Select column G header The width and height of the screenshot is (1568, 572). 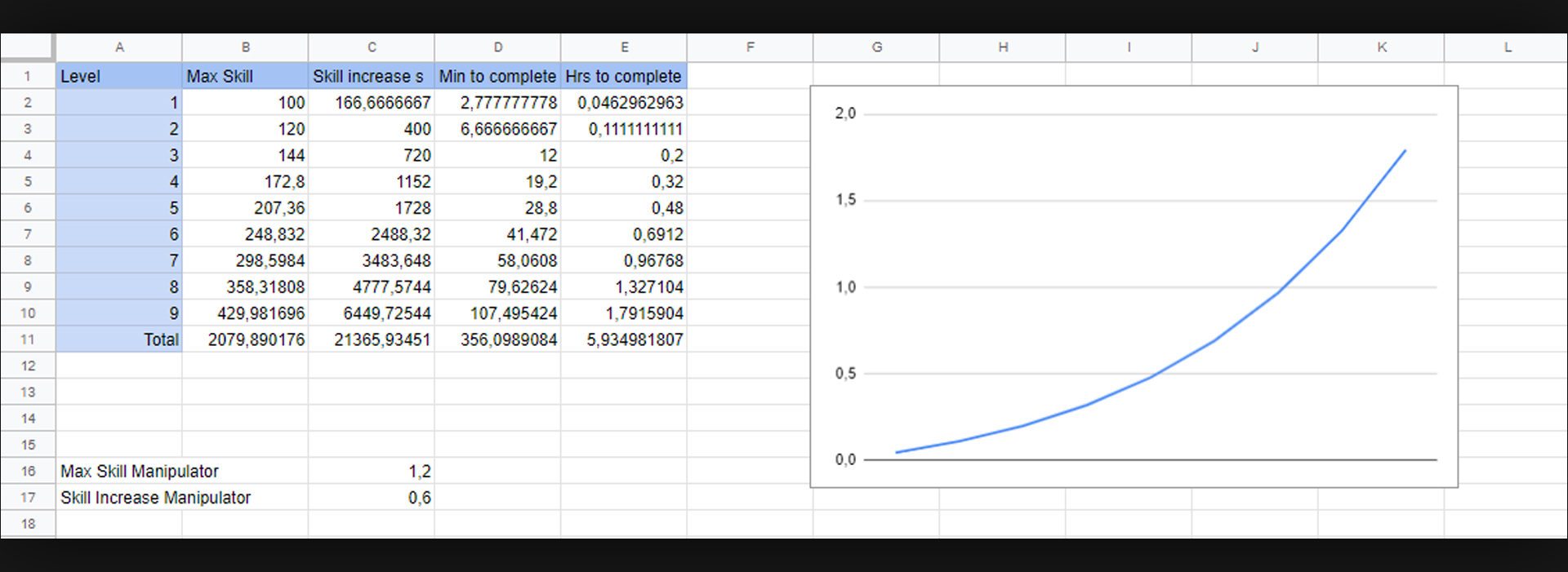pyautogui.click(x=876, y=47)
